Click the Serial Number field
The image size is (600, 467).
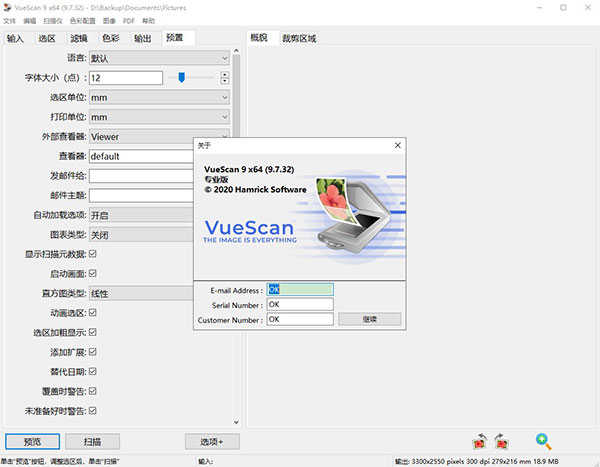pos(300,304)
